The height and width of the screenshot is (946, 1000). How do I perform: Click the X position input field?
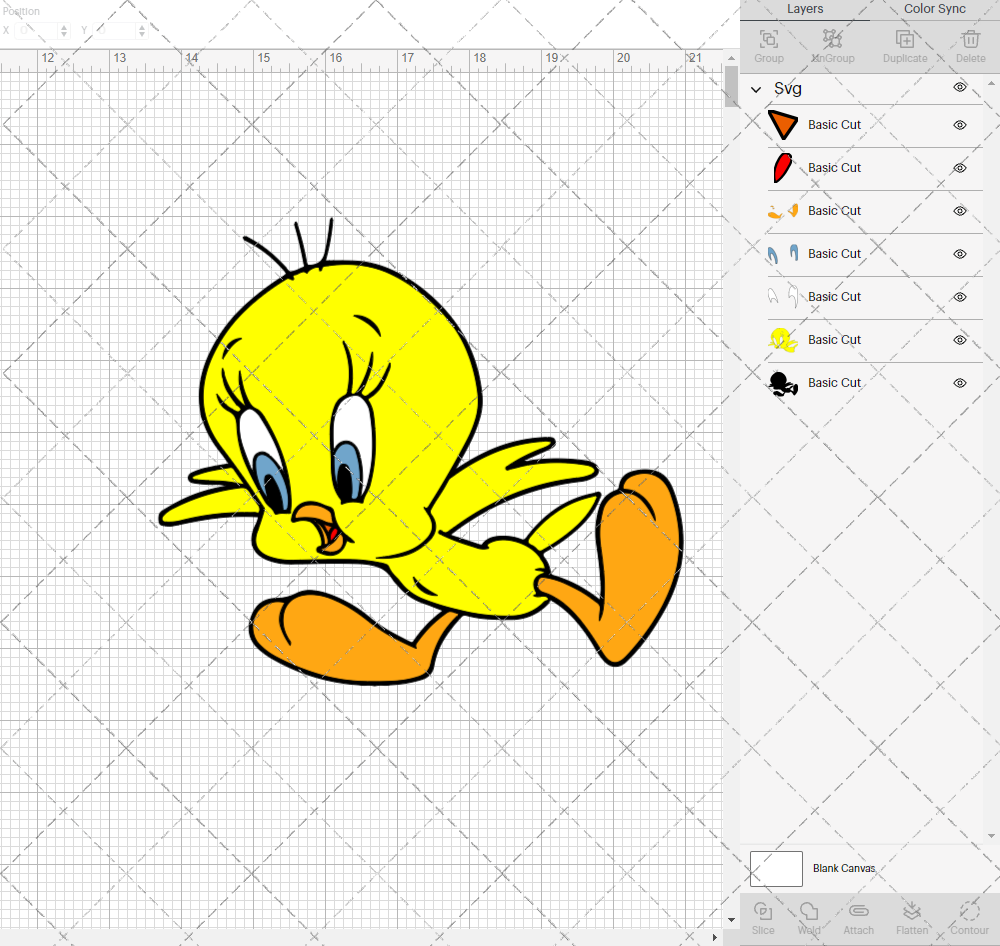(37, 30)
